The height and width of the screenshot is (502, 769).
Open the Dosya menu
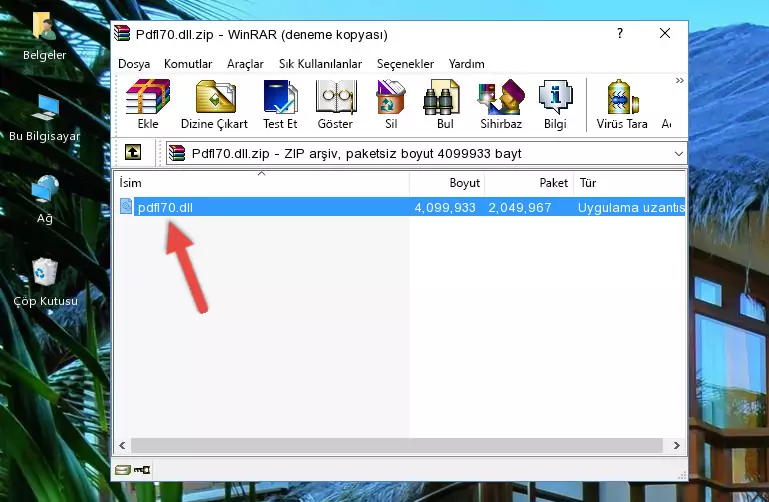pos(134,64)
